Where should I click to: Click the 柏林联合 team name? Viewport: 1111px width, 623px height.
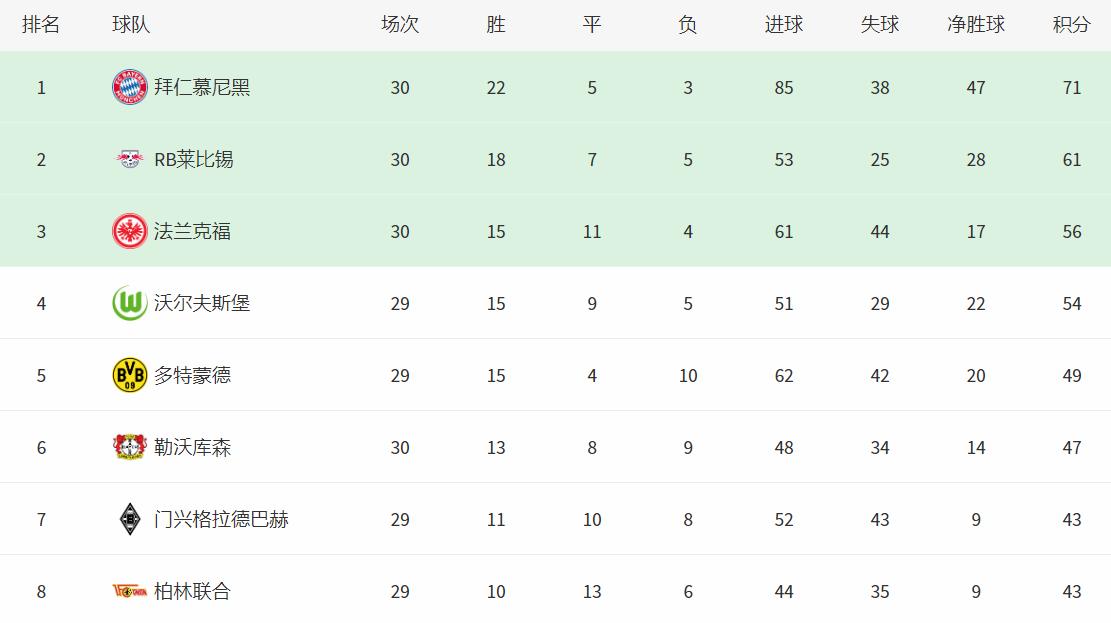pyautogui.click(x=192, y=591)
